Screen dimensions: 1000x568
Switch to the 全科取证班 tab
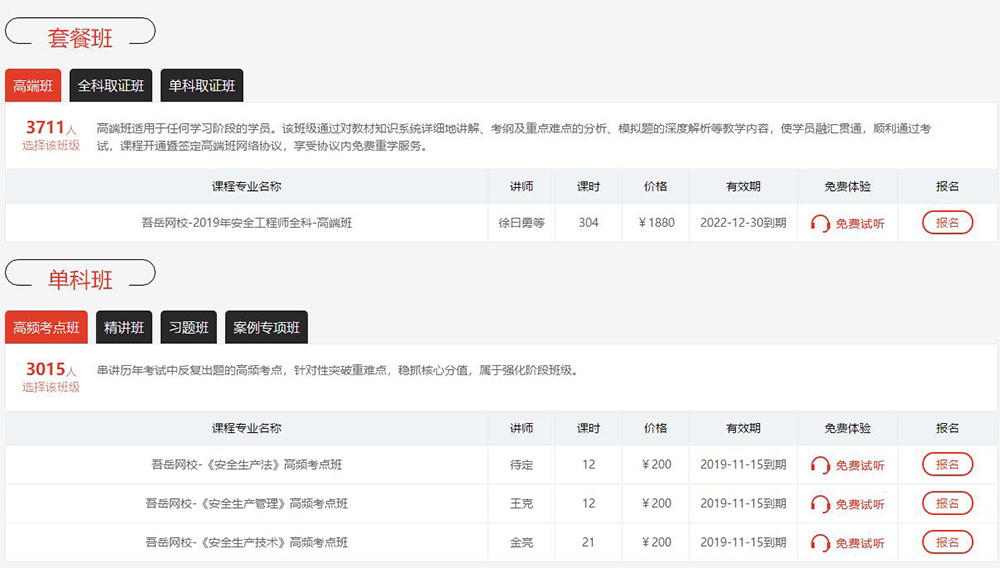pyautogui.click(x=111, y=85)
